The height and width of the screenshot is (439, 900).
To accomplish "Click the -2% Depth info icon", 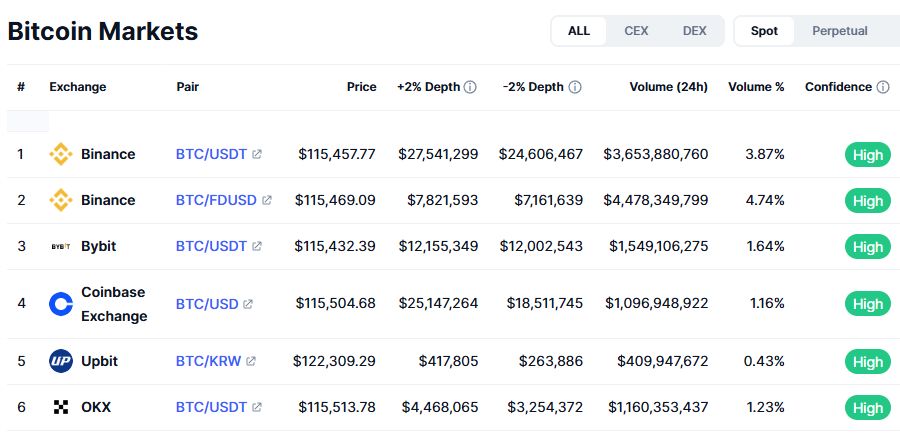I will coord(575,87).
